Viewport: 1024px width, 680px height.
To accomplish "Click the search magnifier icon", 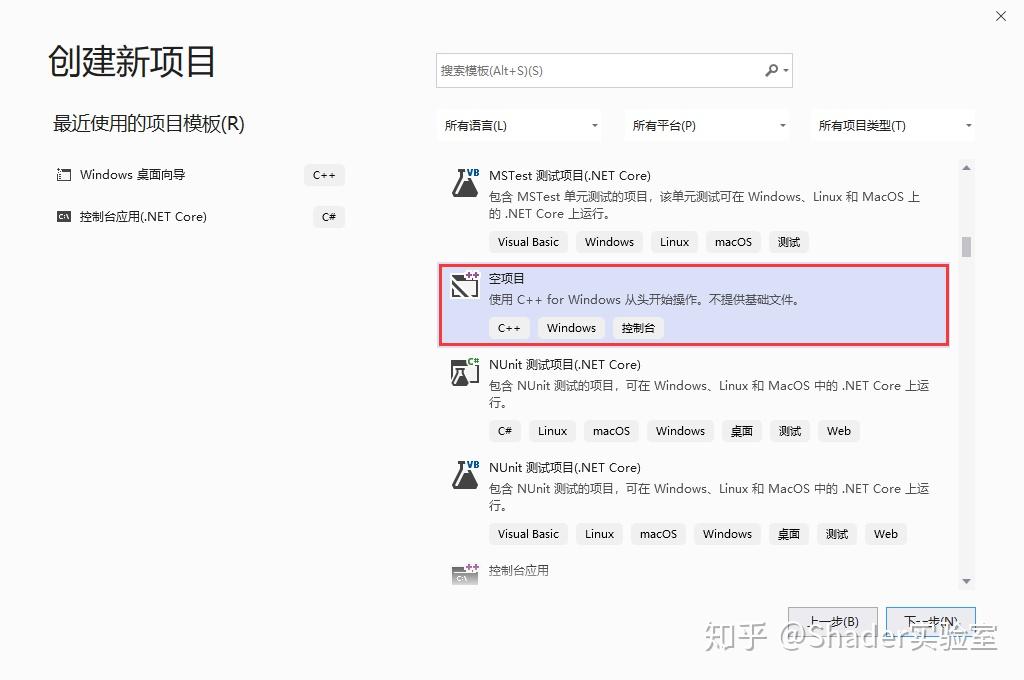I will (772, 70).
